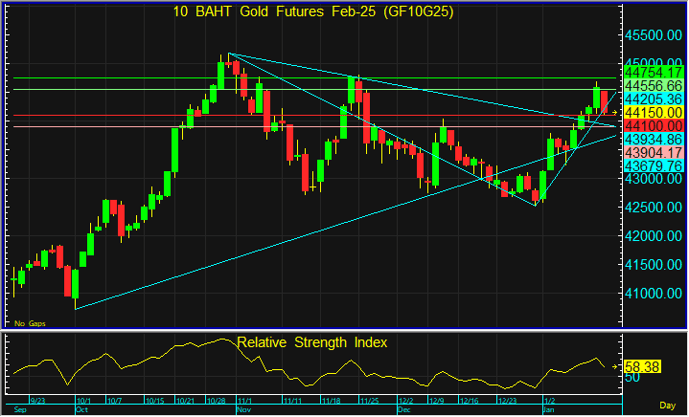The height and width of the screenshot is (417, 689).
Task: Select the red 44100.00 price tag
Action: click(652, 126)
